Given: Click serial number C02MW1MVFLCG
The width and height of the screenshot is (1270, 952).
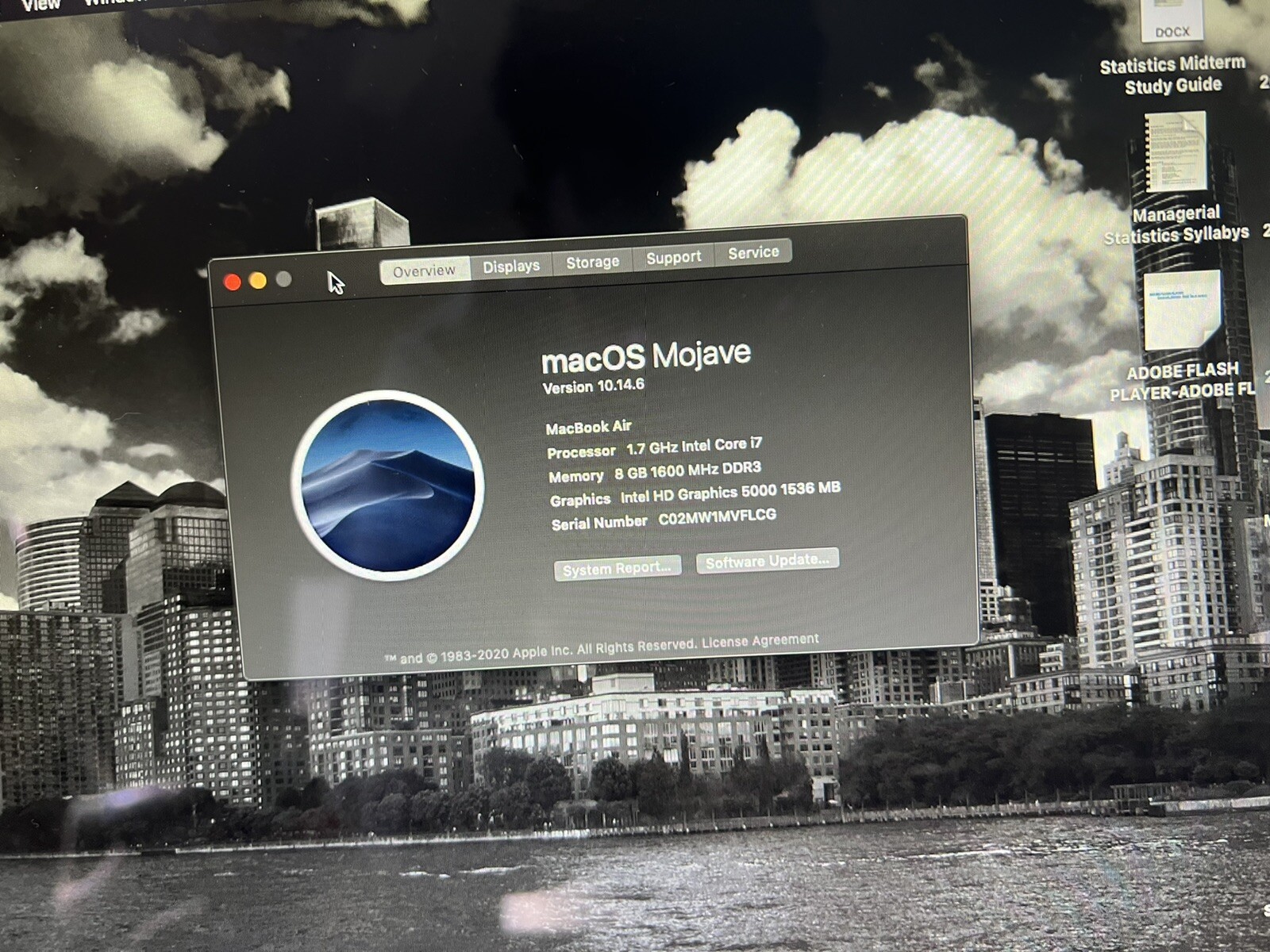Looking at the screenshot, I should [718, 518].
